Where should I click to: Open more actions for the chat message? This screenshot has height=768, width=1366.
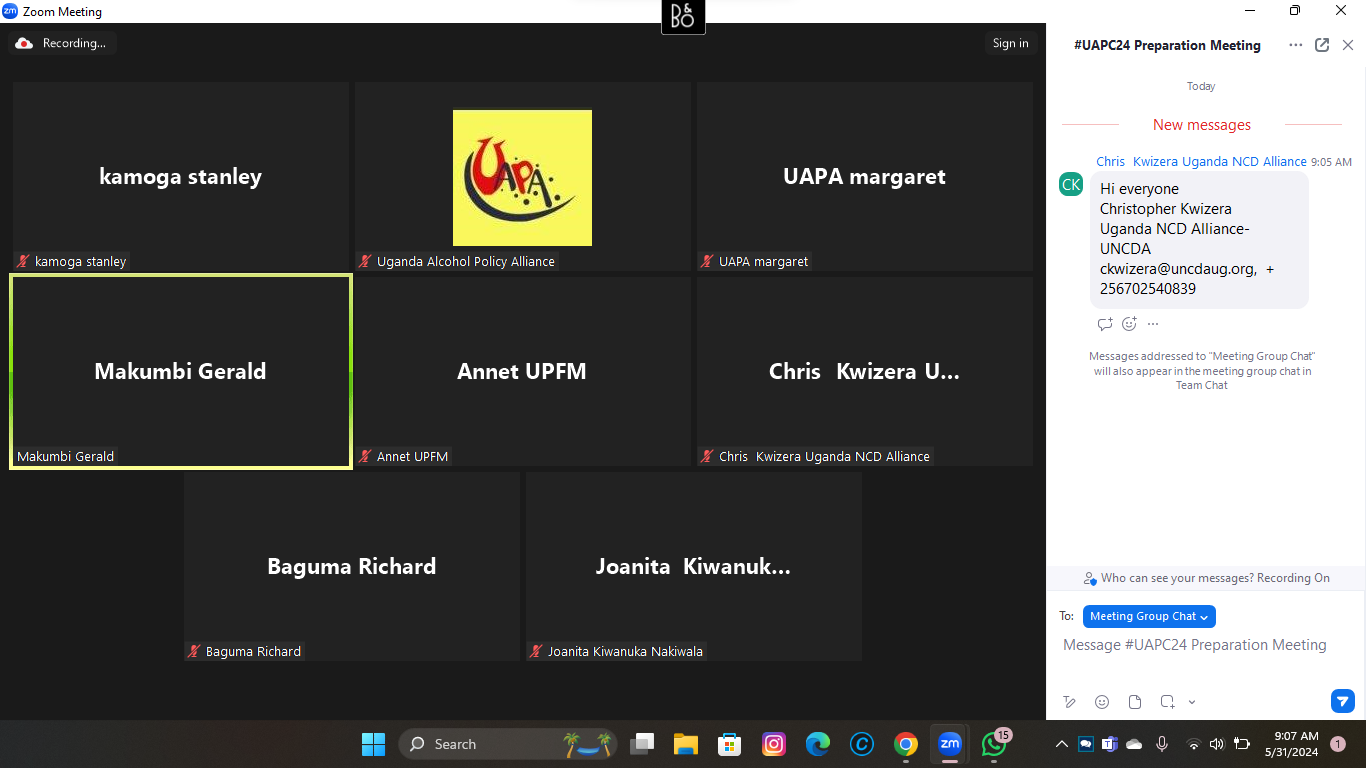[x=1153, y=324]
